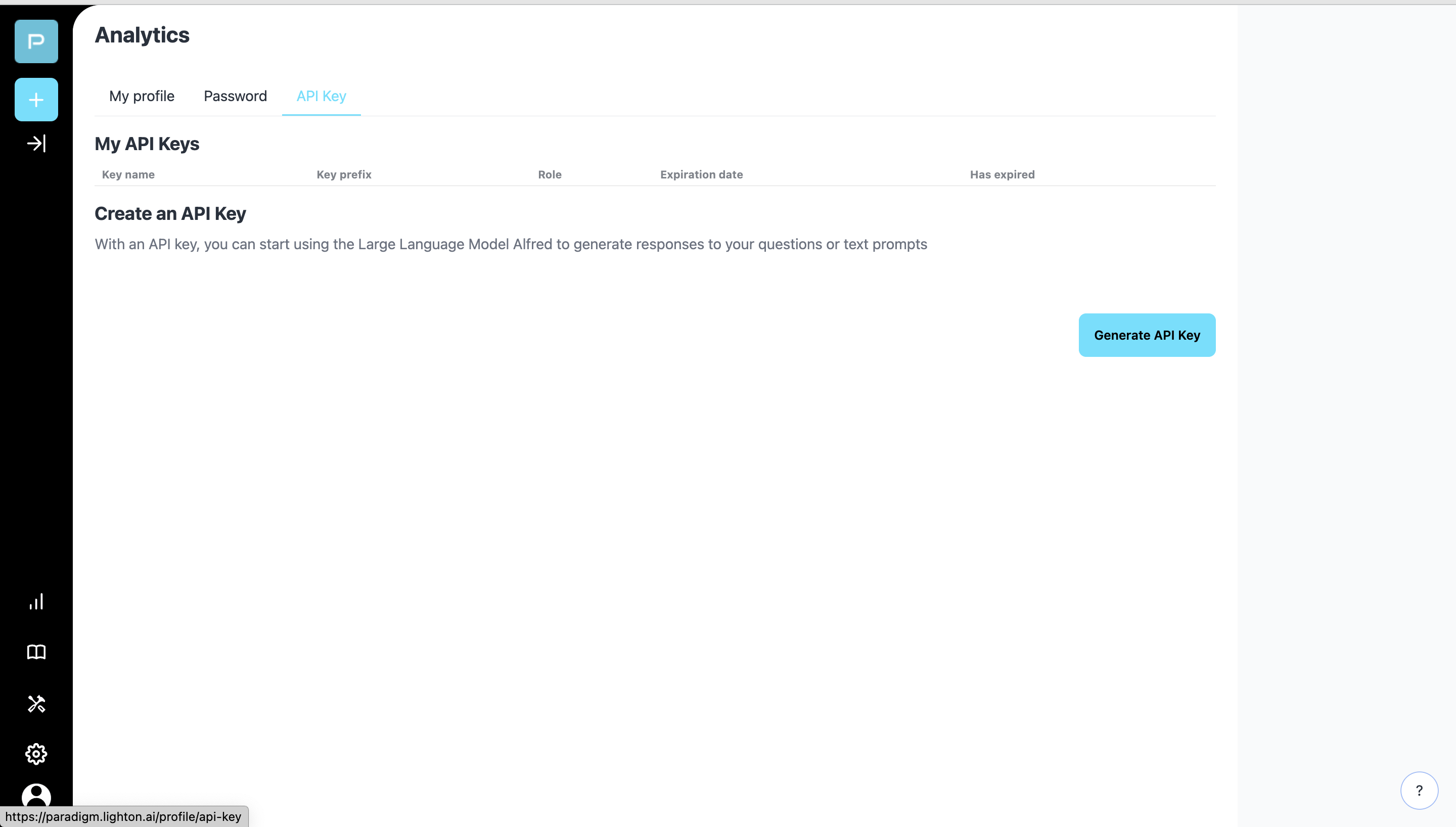
Task: Switch to the My profile tab
Action: [142, 96]
